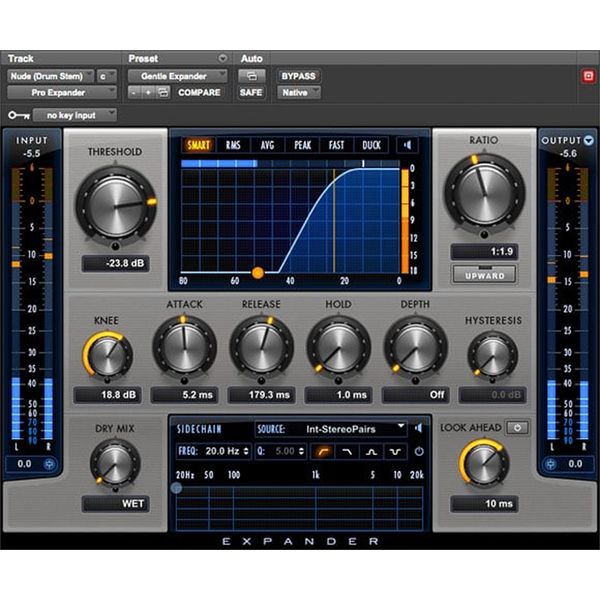The width and height of the screenshot is (600, 600).
Task: Click the Ratio knob
Action: tap(484, 194)
